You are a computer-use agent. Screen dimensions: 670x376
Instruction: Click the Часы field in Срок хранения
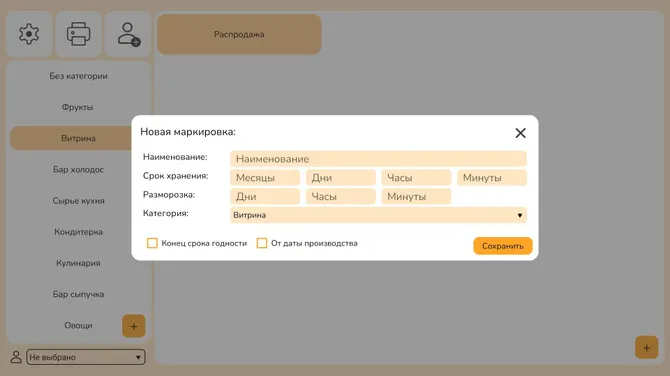[416, 177]
